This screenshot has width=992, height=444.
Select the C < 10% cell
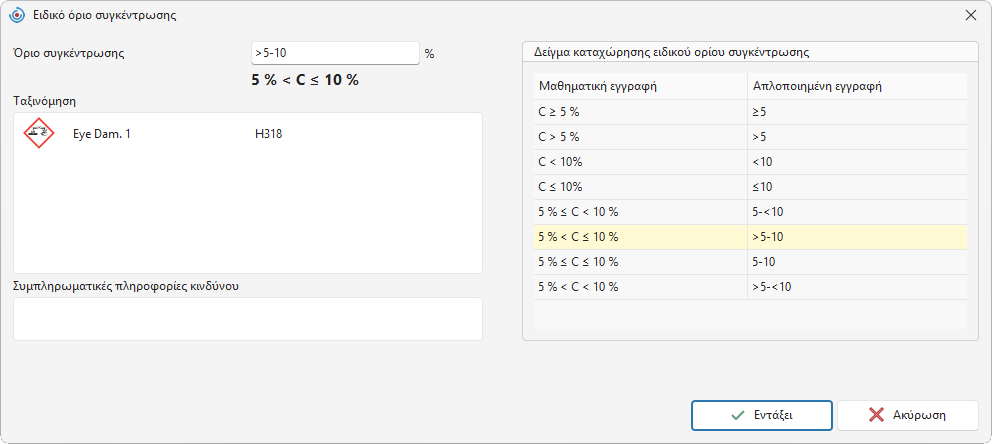640,162
